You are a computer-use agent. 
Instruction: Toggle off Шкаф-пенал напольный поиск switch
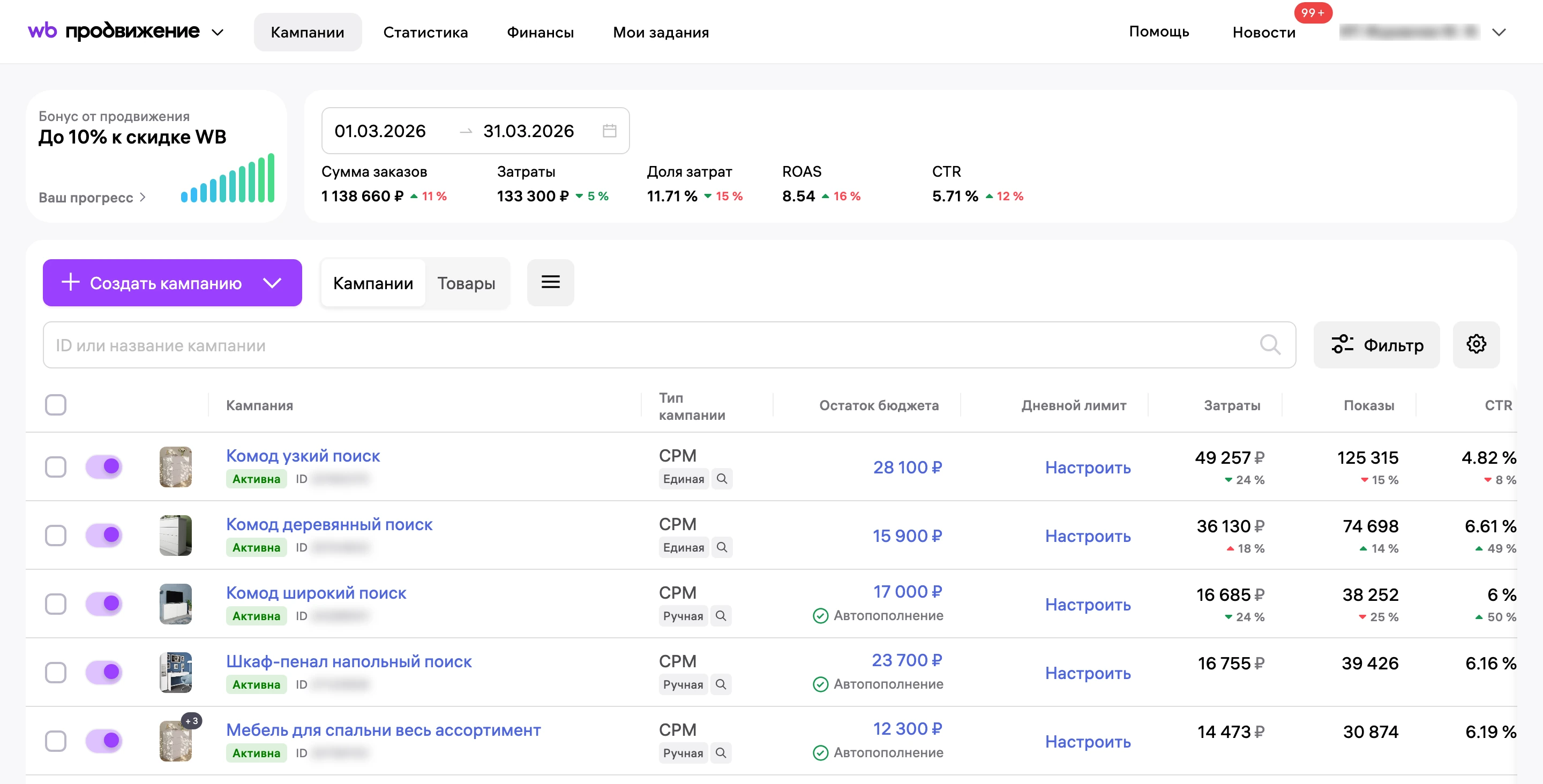tap(103, 672)
